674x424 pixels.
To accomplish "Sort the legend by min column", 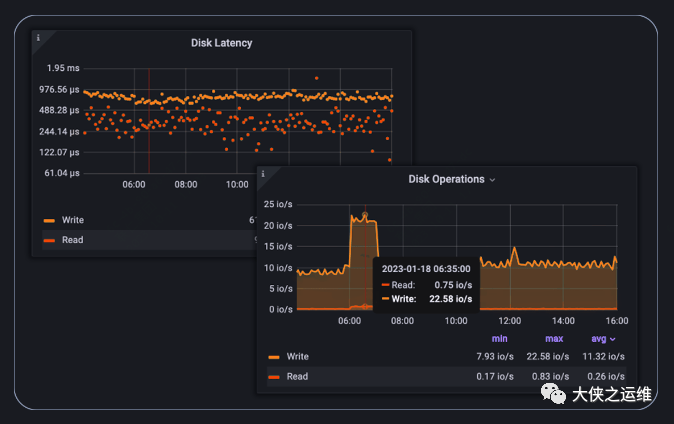I will click(x=499, y=339).
